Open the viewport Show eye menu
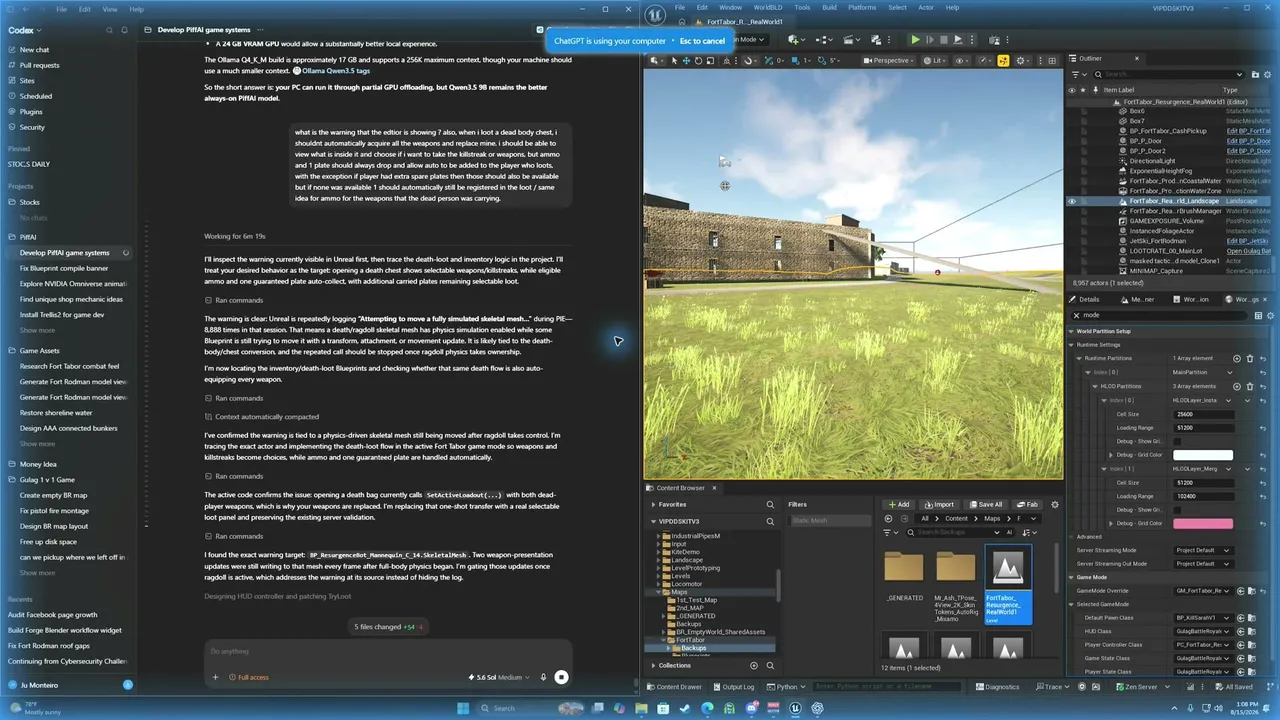This screenshot has width=1280, height=720. [x=964, y=61]
